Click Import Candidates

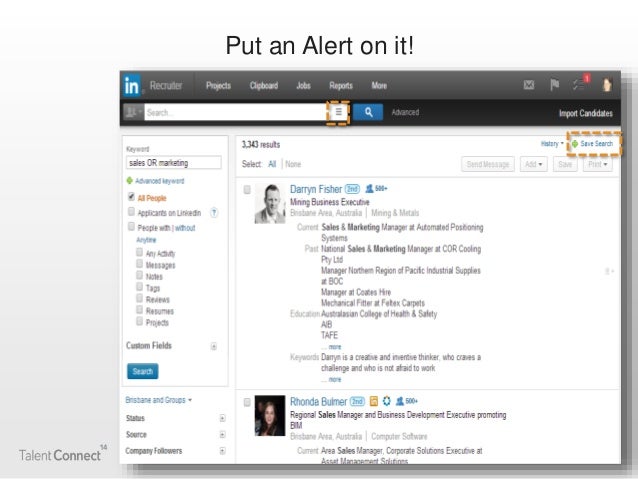coord(586,113)
